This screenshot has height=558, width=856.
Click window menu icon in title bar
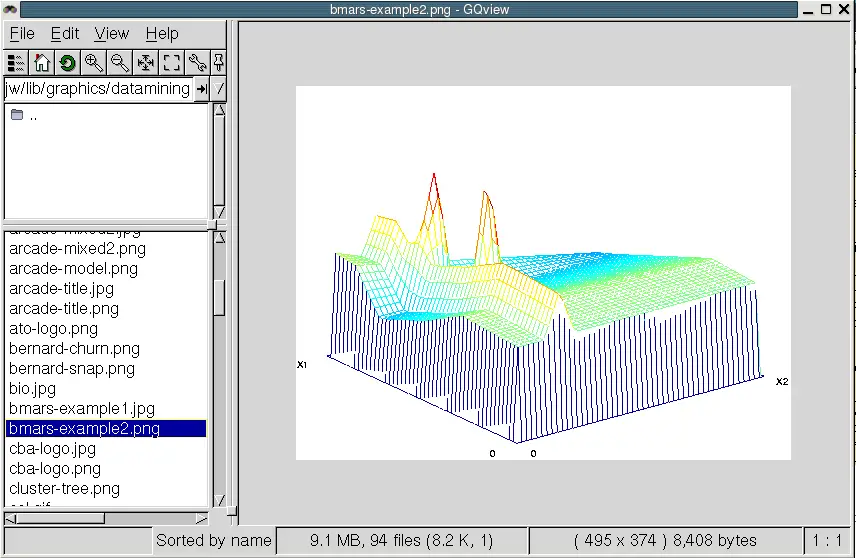point(10,9)
